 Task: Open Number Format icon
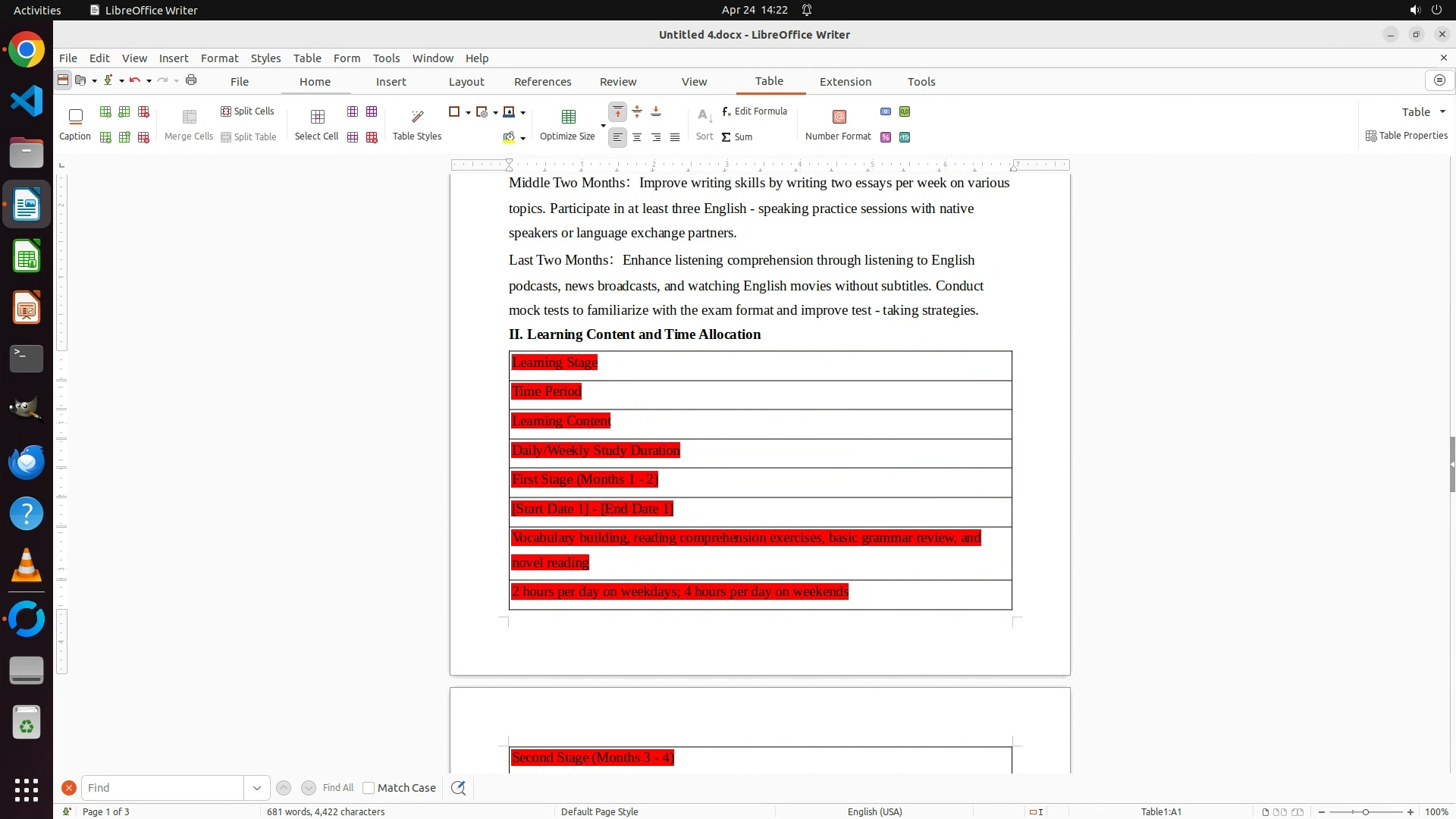pyautogui.click(x=839, y=117)
